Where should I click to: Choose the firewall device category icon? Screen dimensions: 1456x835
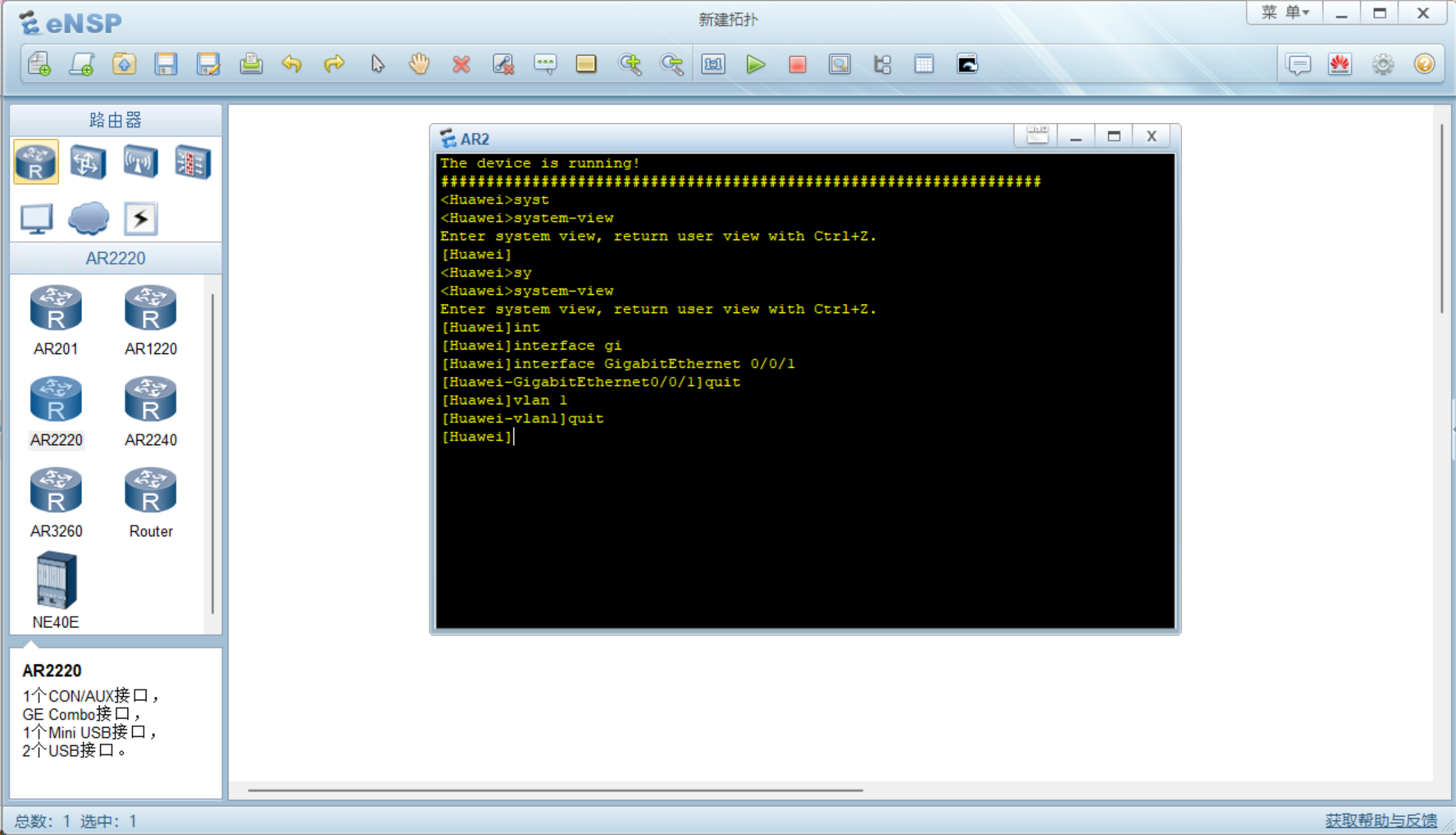pos(192,162)
